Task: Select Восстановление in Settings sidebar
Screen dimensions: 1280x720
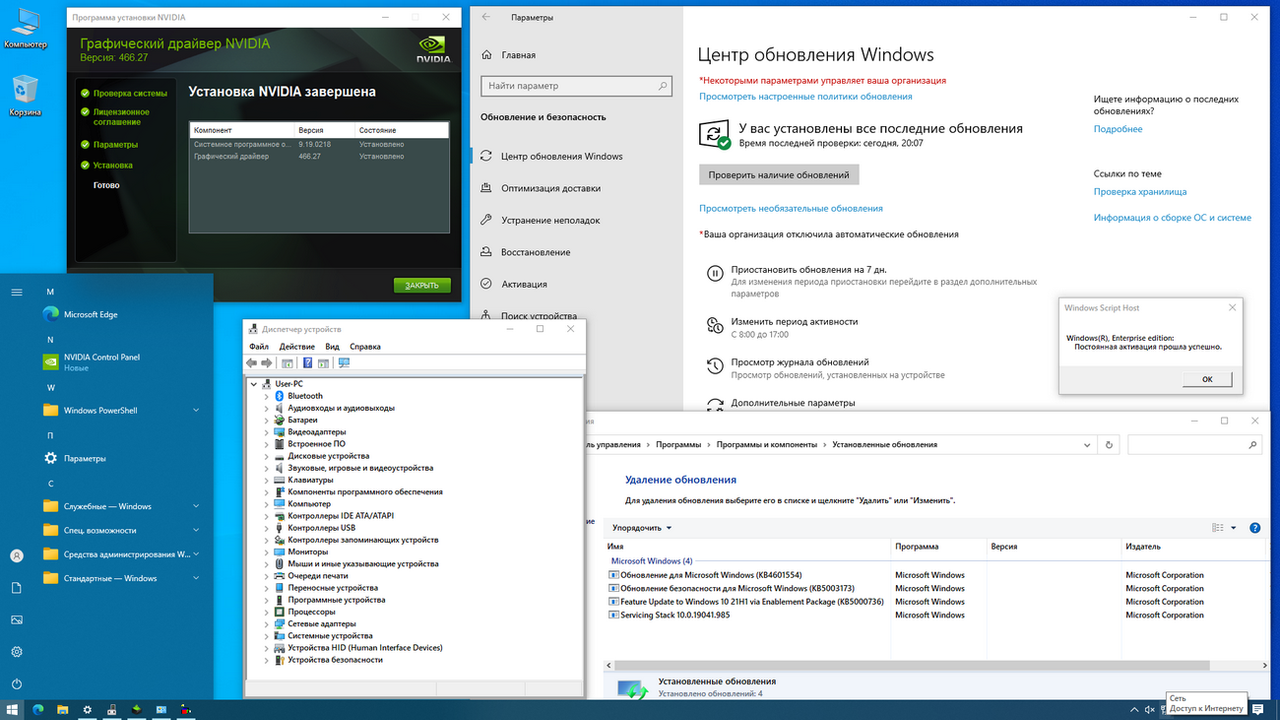Action: pos(525,252)
